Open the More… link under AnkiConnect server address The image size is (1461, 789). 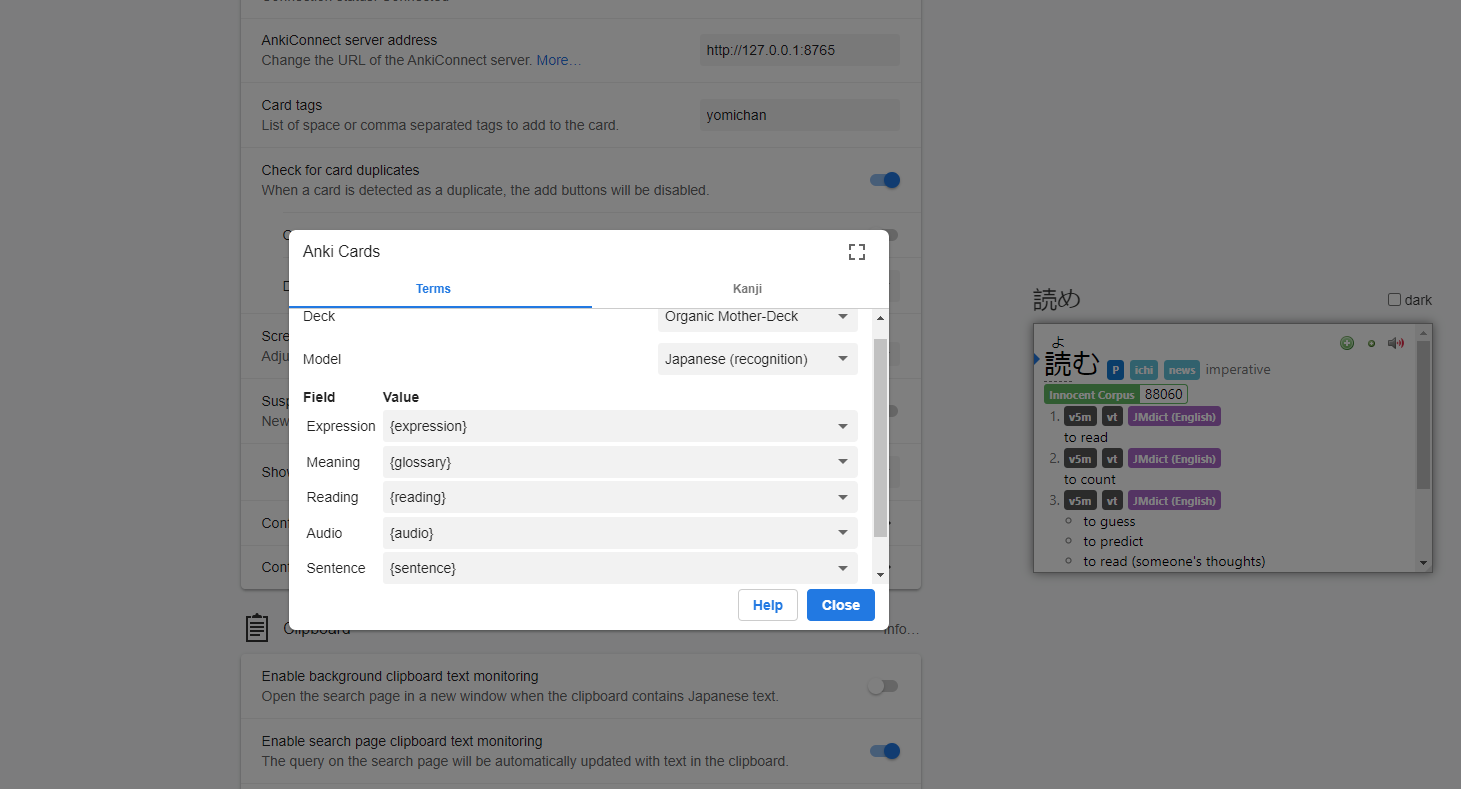click(x=559, y=60)
